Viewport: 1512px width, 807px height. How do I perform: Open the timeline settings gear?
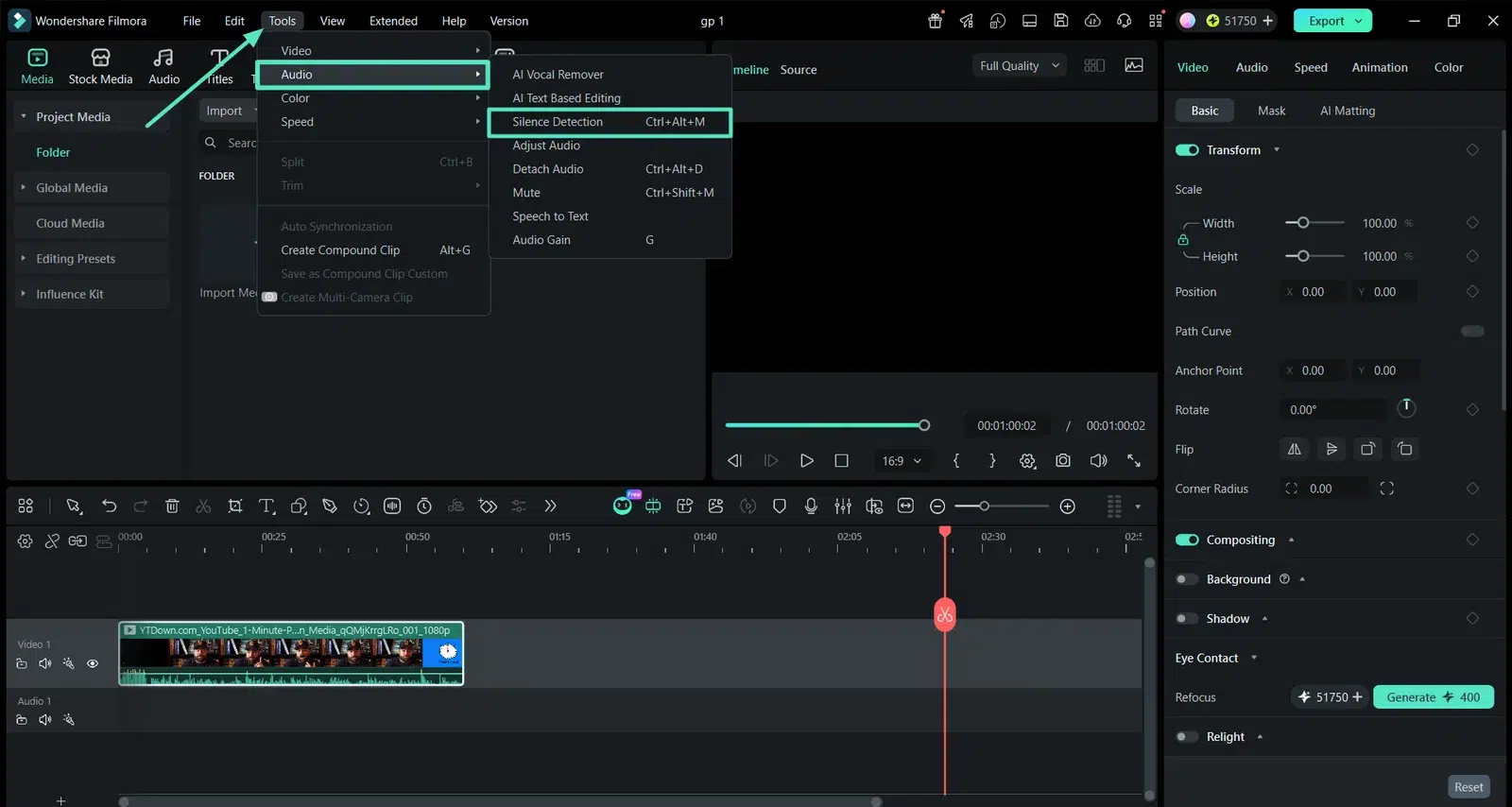click(26, 541)
